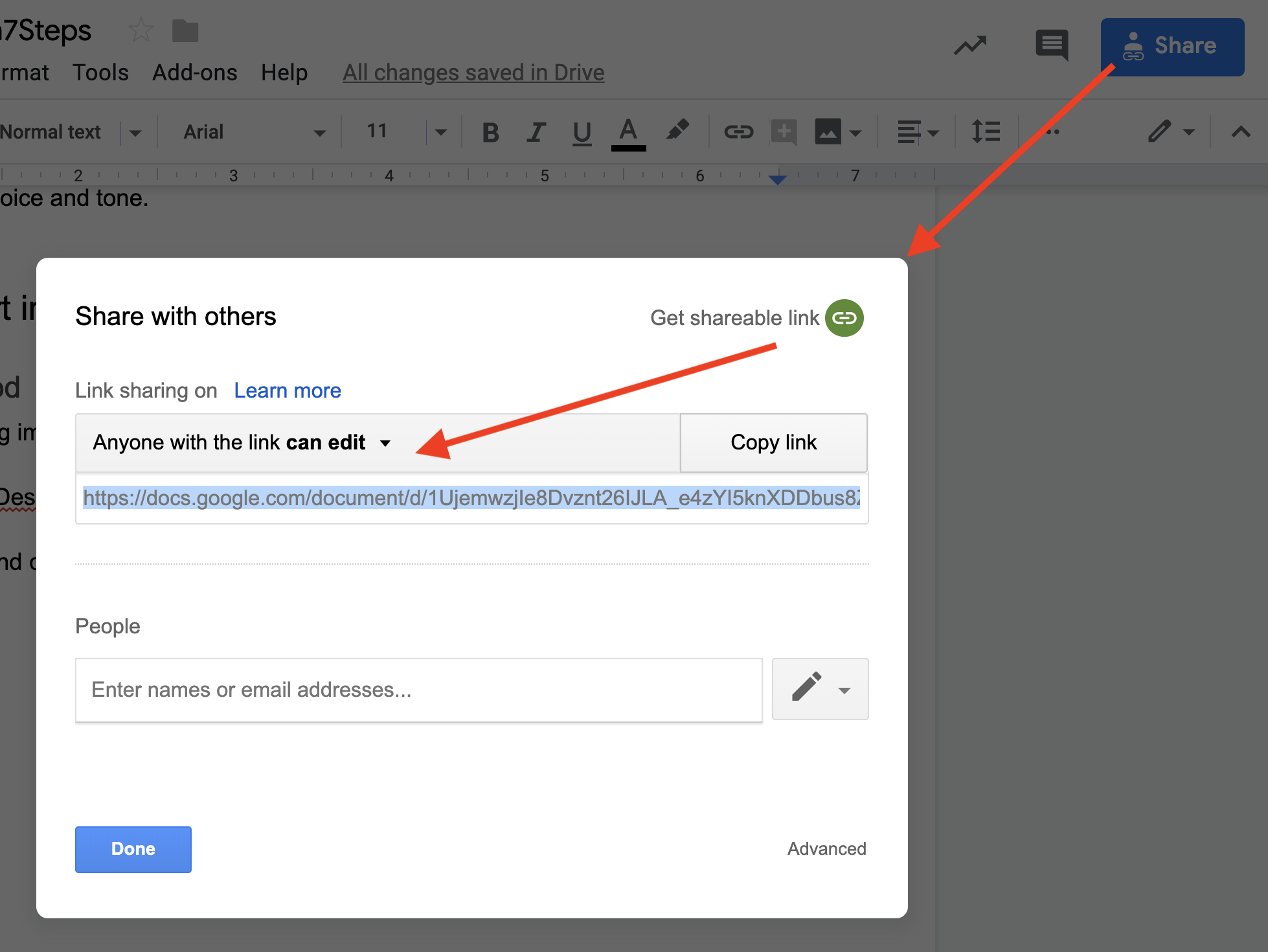Click the right indent marker on ruler

click(x=777, y=179)
